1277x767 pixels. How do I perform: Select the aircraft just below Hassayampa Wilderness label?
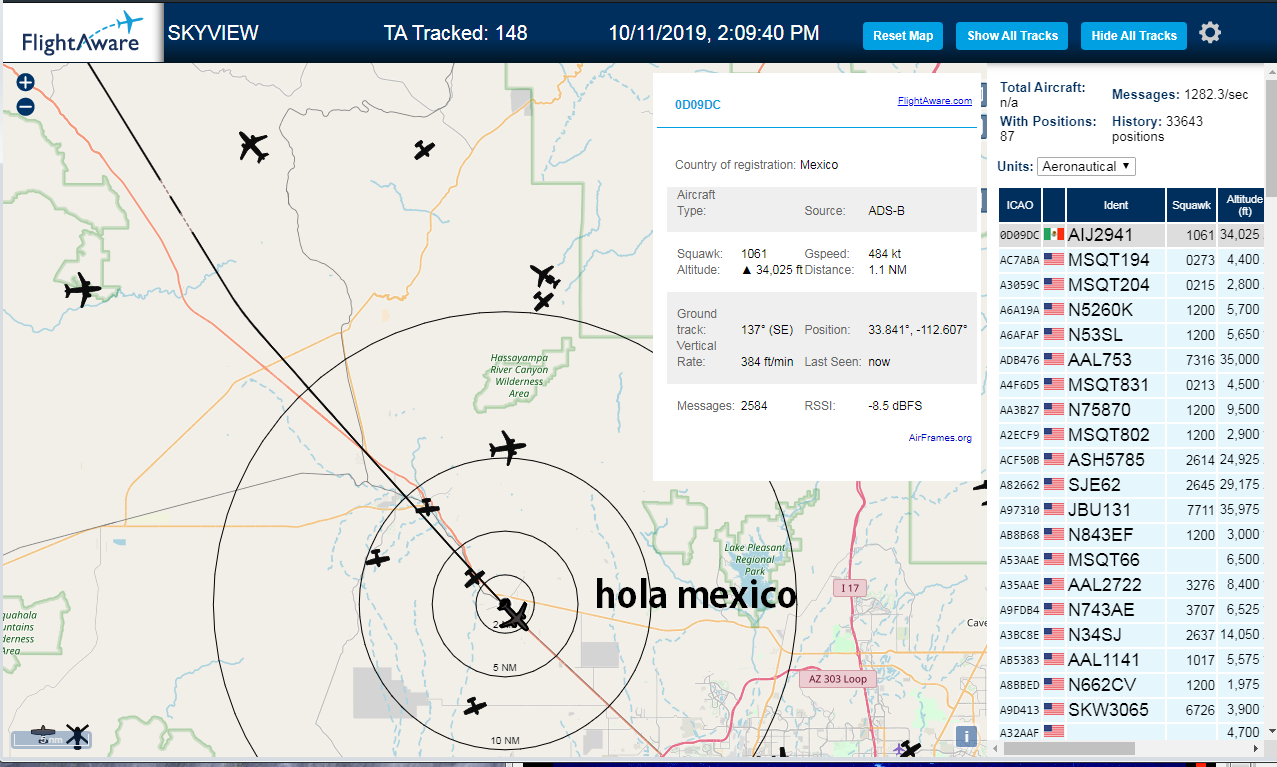(x=508, y=446)
